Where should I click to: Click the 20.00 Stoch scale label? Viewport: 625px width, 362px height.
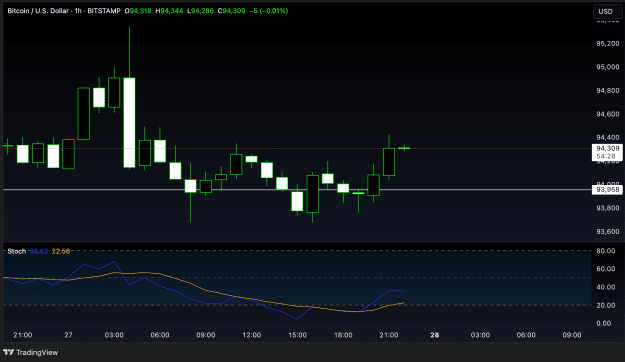605,305
